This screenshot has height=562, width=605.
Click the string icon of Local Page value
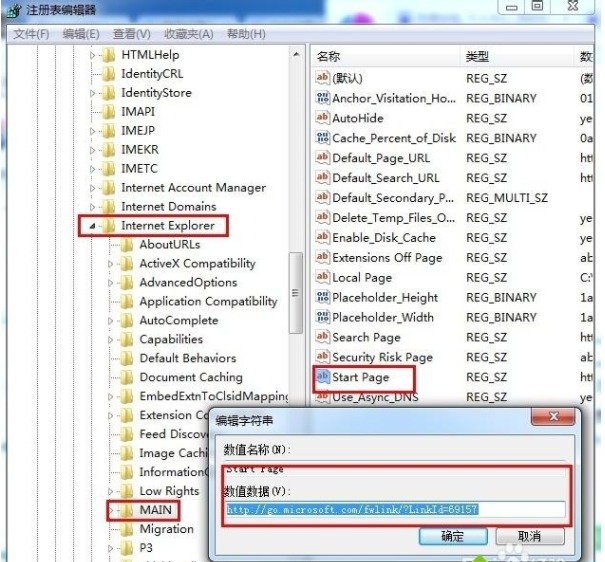[x=322, y=277]
